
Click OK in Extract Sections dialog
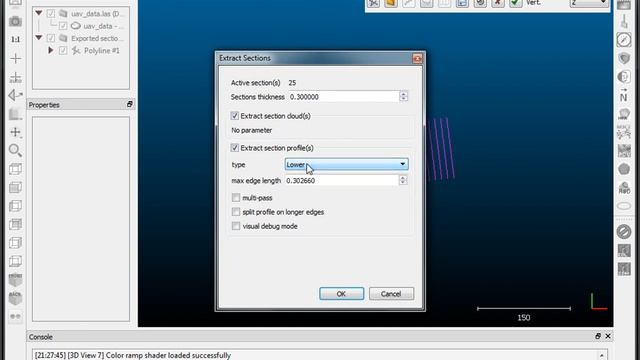[x=341, y=294]
